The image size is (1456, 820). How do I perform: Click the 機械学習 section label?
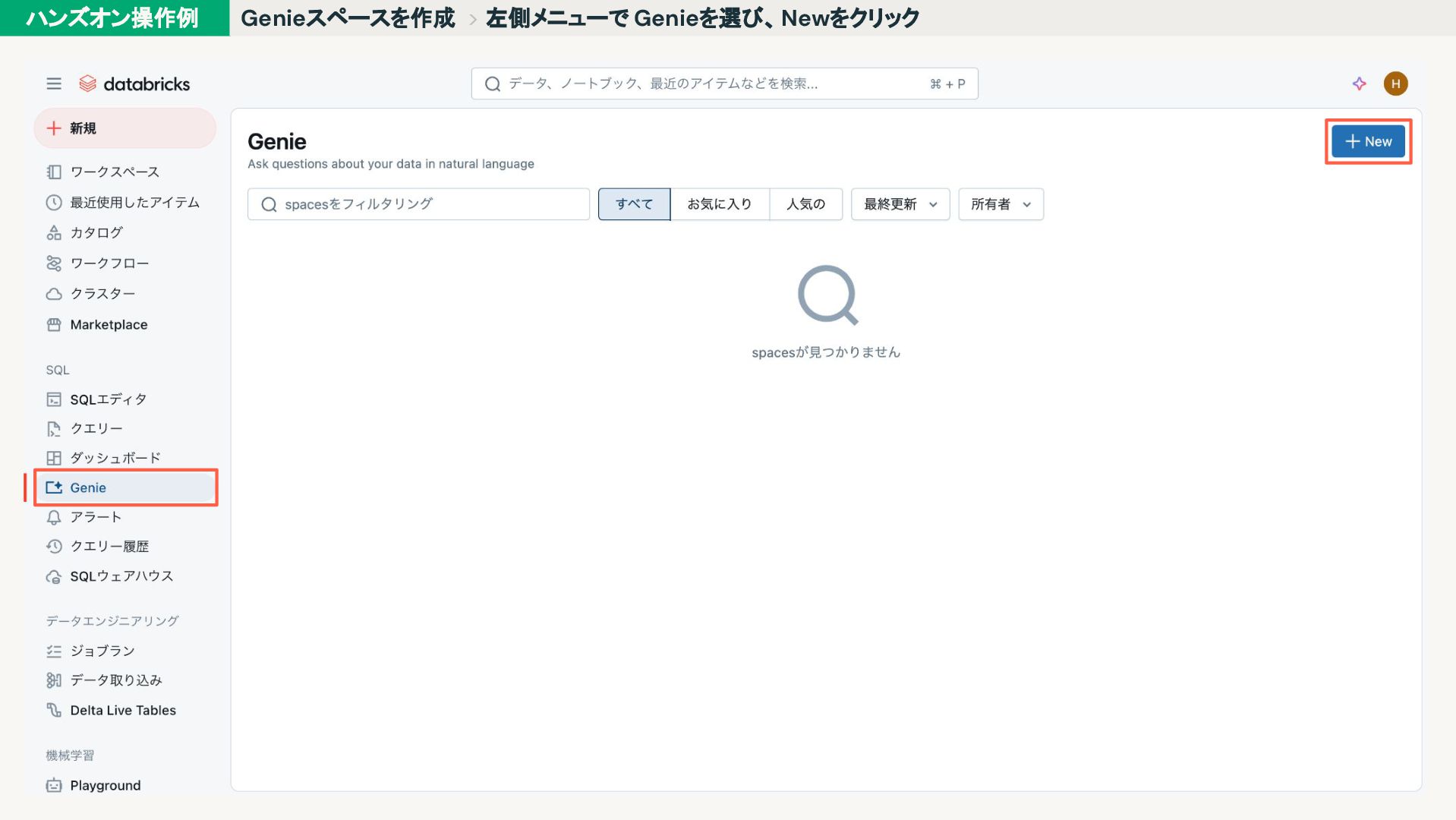coord(70,755)
